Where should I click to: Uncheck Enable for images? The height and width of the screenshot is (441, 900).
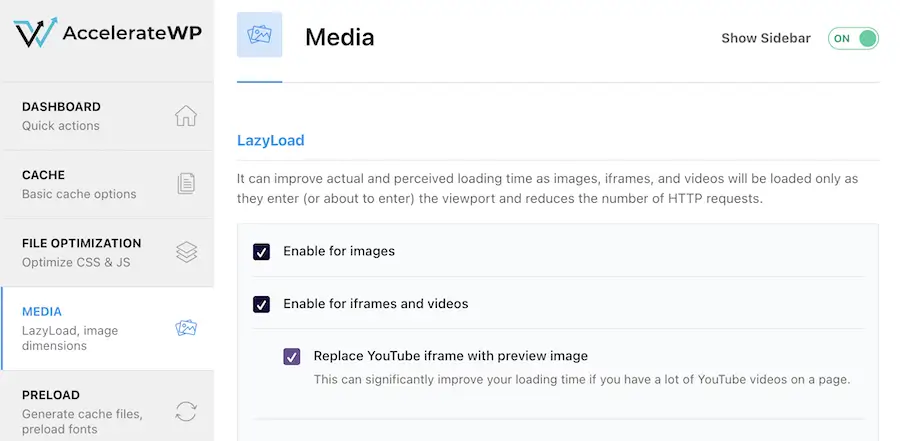coord(261,252)
